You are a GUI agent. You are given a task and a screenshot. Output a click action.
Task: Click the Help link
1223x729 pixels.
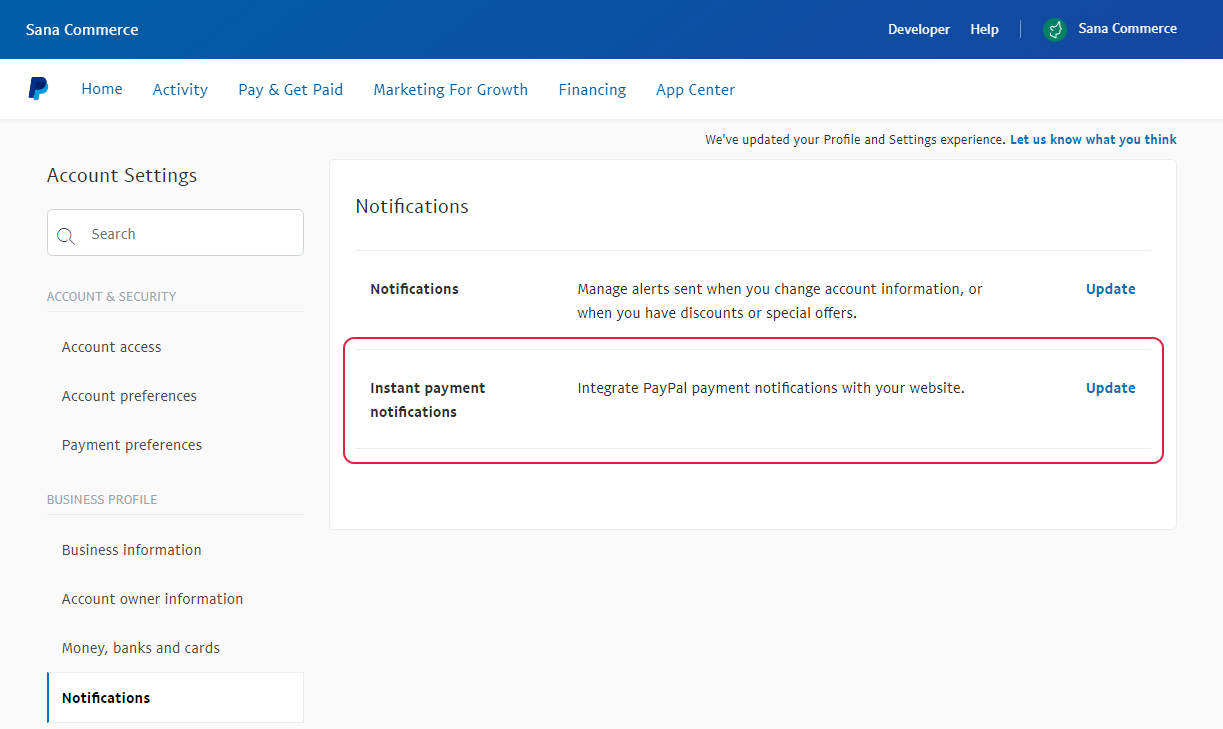tap(984, 29)
